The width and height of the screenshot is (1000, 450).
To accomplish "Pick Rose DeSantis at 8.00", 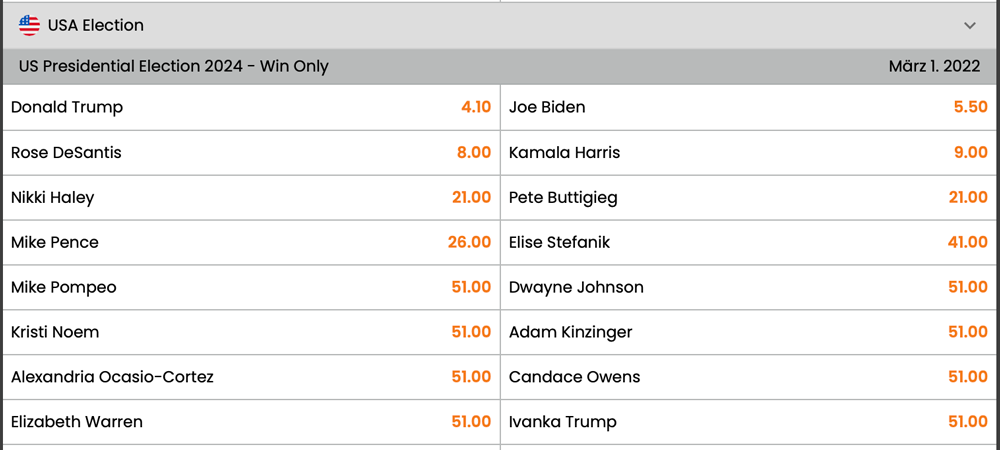I will coord(251,153).
